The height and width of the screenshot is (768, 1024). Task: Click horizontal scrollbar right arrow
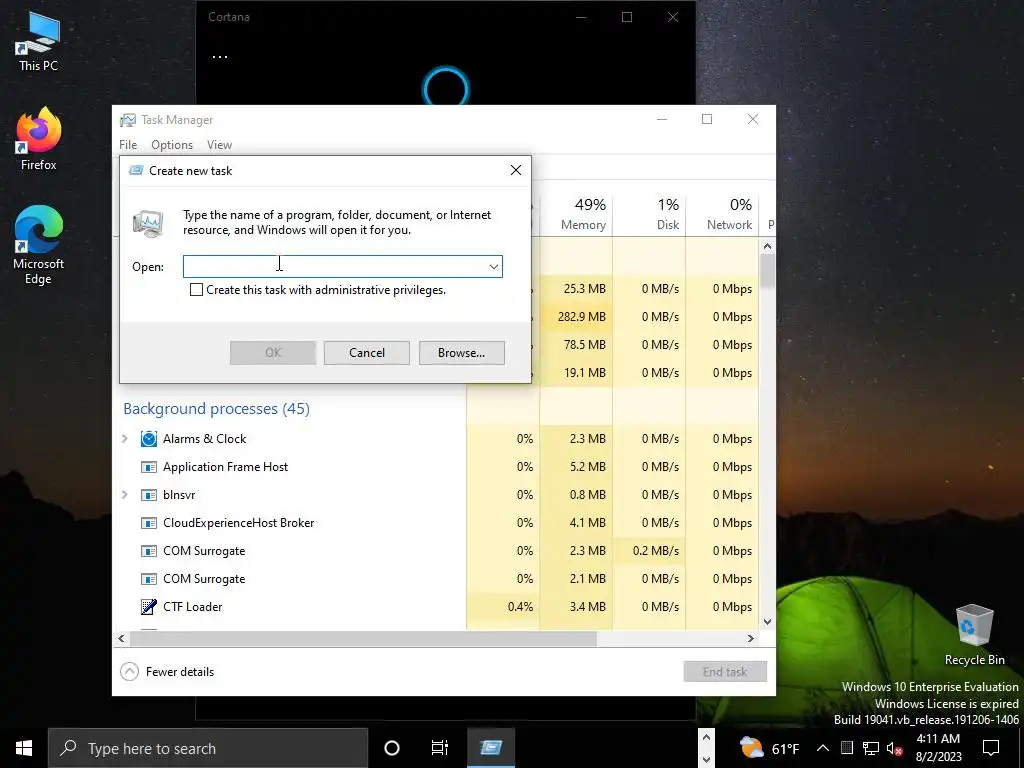[x=751, y=638]
